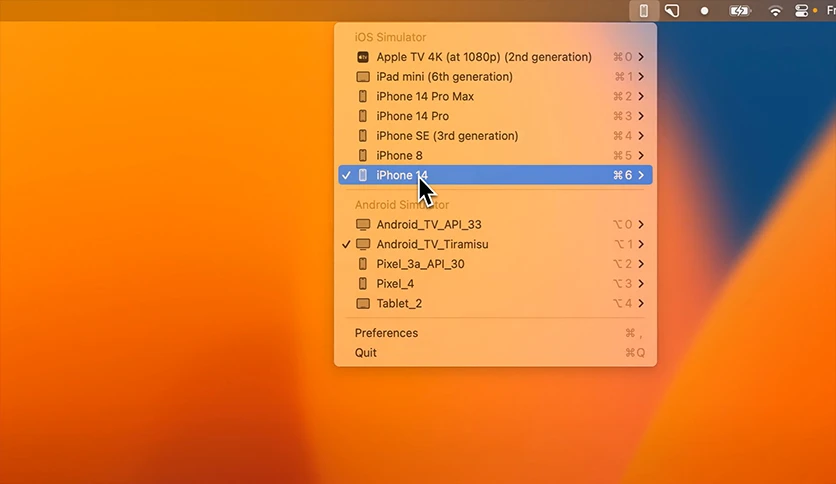The image size is (836, 484).
Task: Select iPad mini (6th generation) simulator
Action: [x=495, y=77]
